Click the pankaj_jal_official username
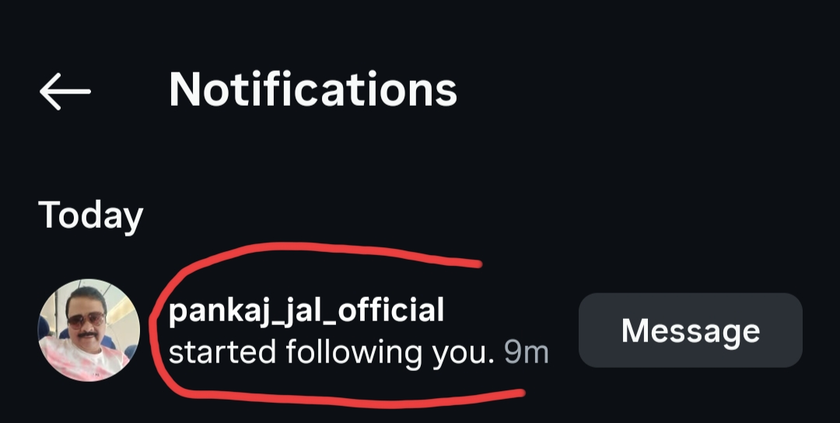 (305, 310)
